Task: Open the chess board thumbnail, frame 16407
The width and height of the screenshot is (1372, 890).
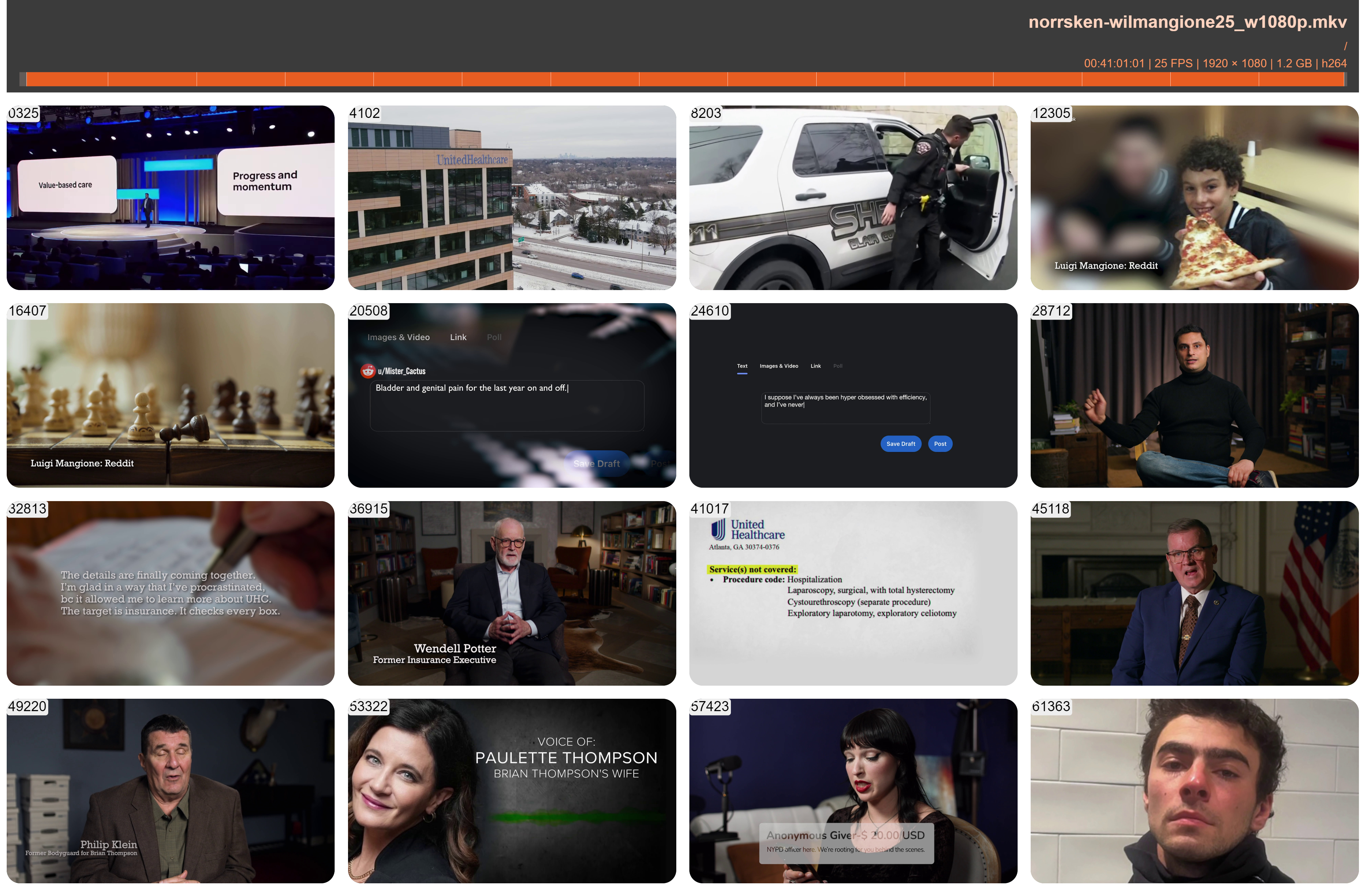Action: click(x=170, y=396)
